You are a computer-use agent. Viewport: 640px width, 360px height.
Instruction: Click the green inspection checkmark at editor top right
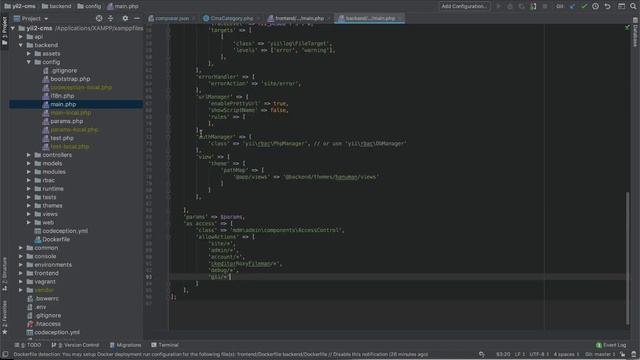pos(627,27)
